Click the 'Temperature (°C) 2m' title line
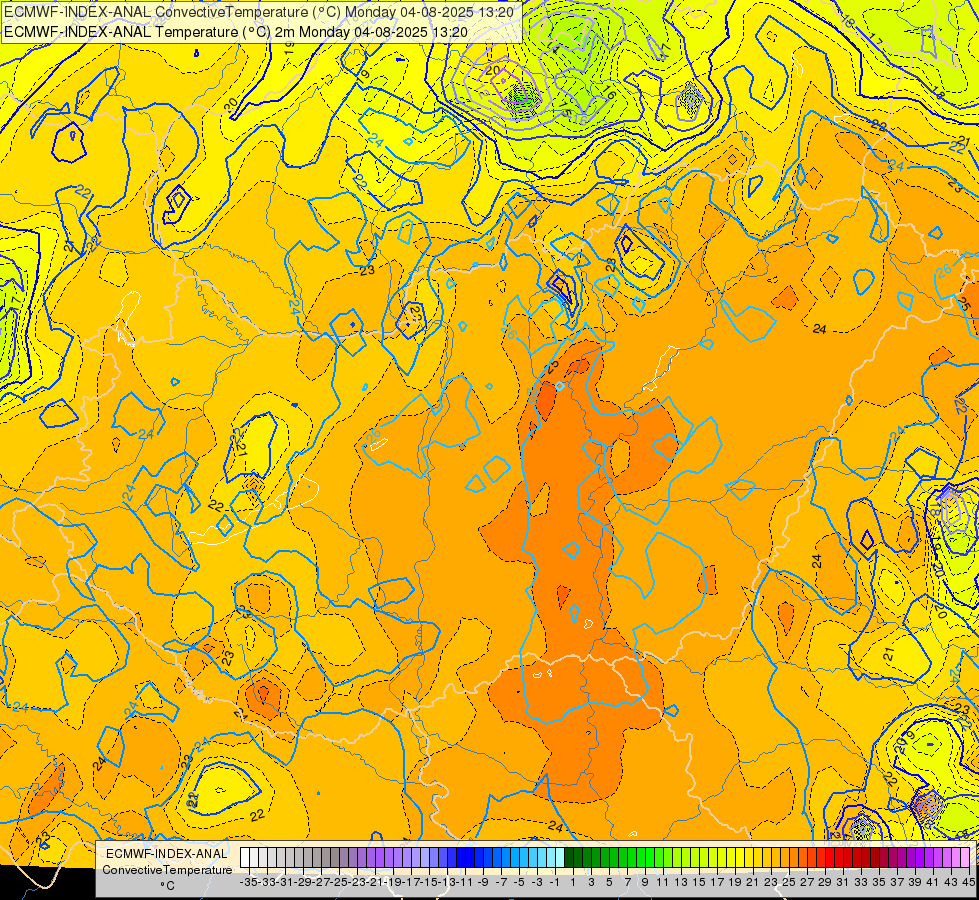This screenshot has height=900, width=979. pyautogui.click(x=236, y=32)
